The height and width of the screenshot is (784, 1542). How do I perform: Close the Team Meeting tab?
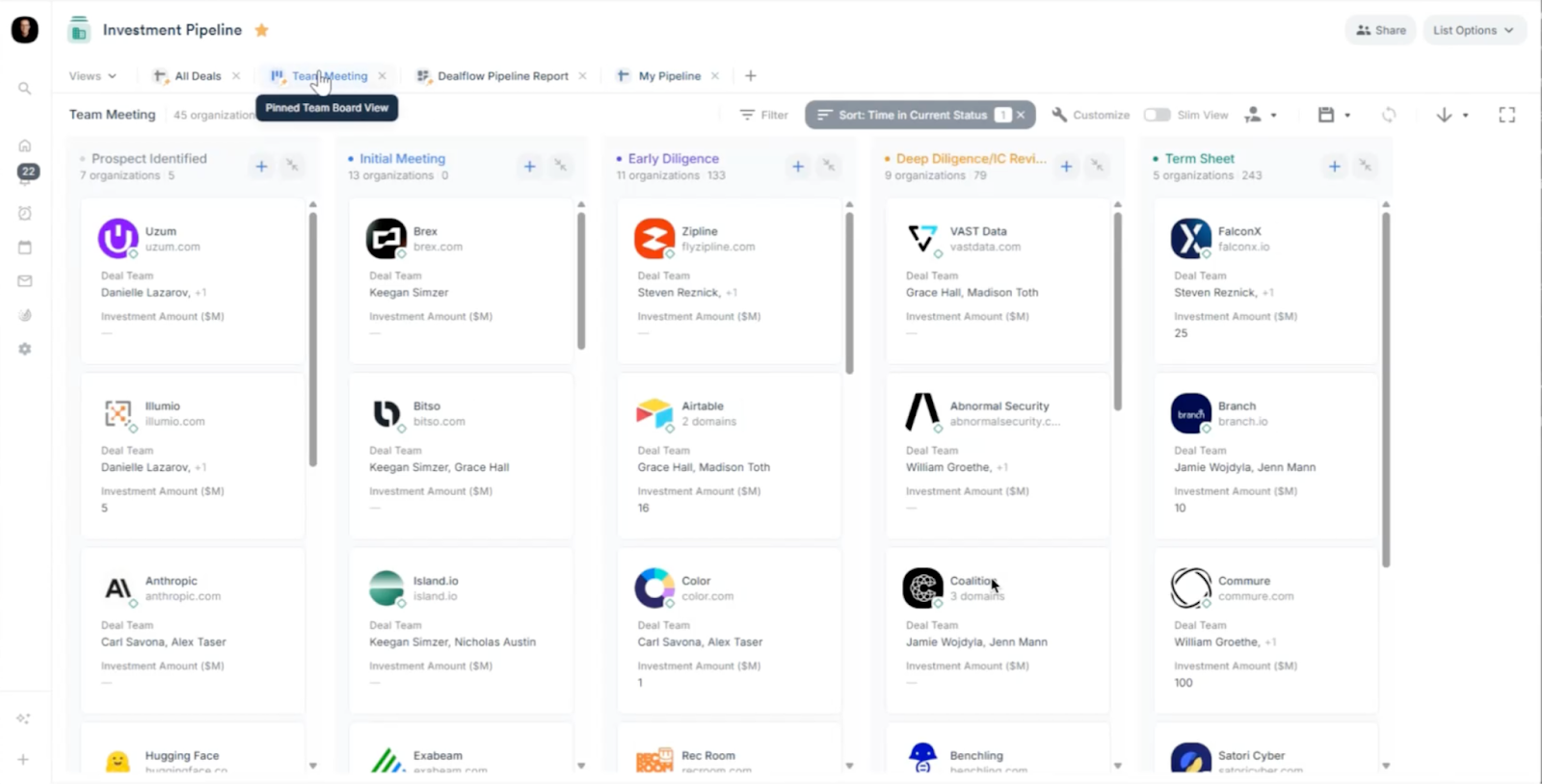tap(383, 76)
